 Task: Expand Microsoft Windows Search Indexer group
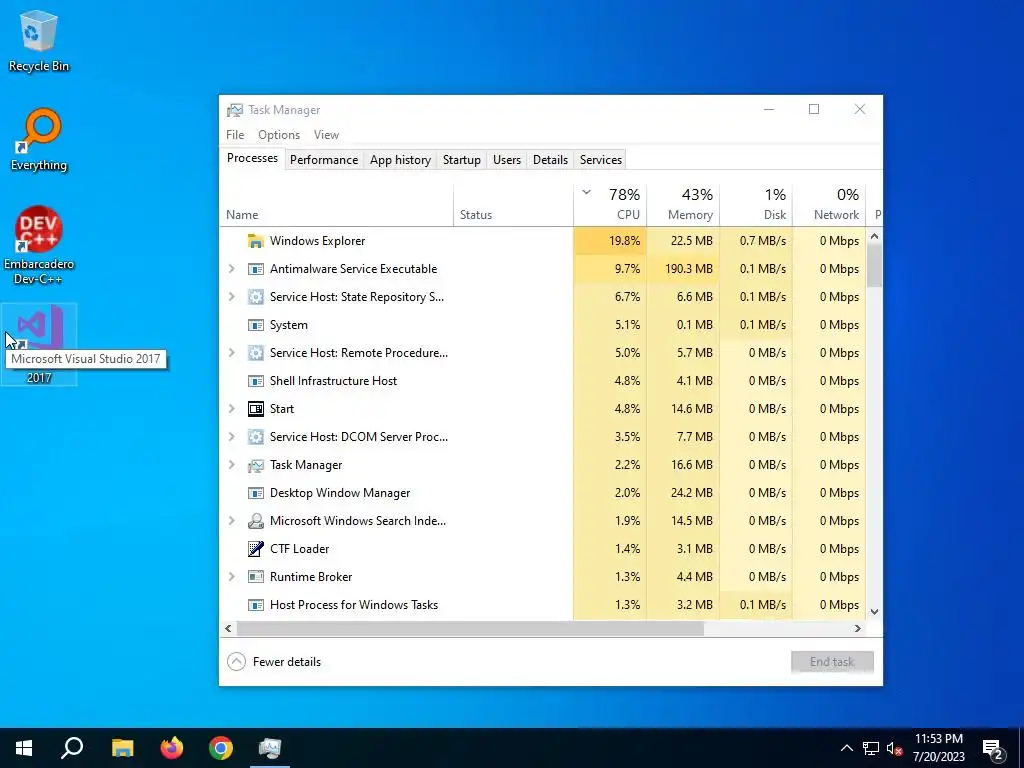(x=232, y=521)
